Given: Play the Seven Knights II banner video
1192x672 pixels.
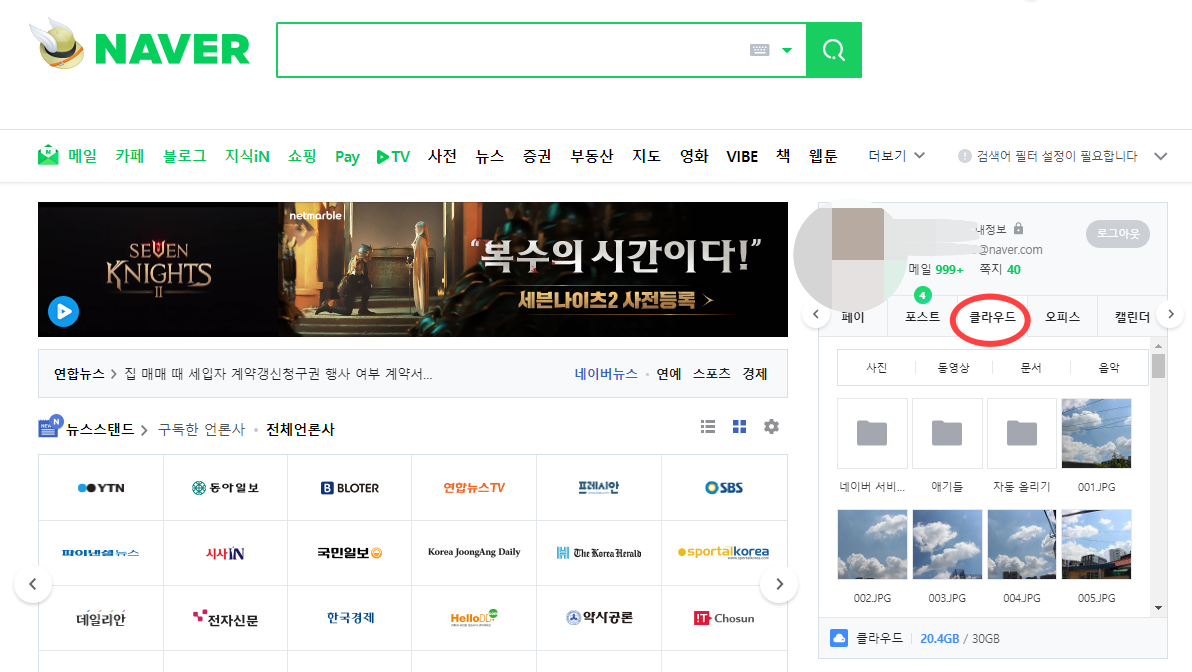Looking at the screenshot, I should coord(64,312).
